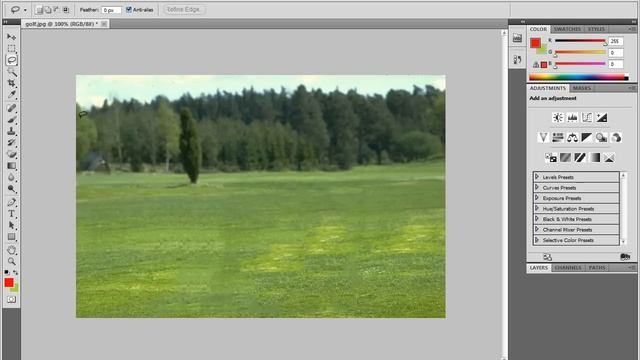Viewport: 640px width, 360px height.
Task: Toggle Quick Mask mode
Action: (11, 300)
